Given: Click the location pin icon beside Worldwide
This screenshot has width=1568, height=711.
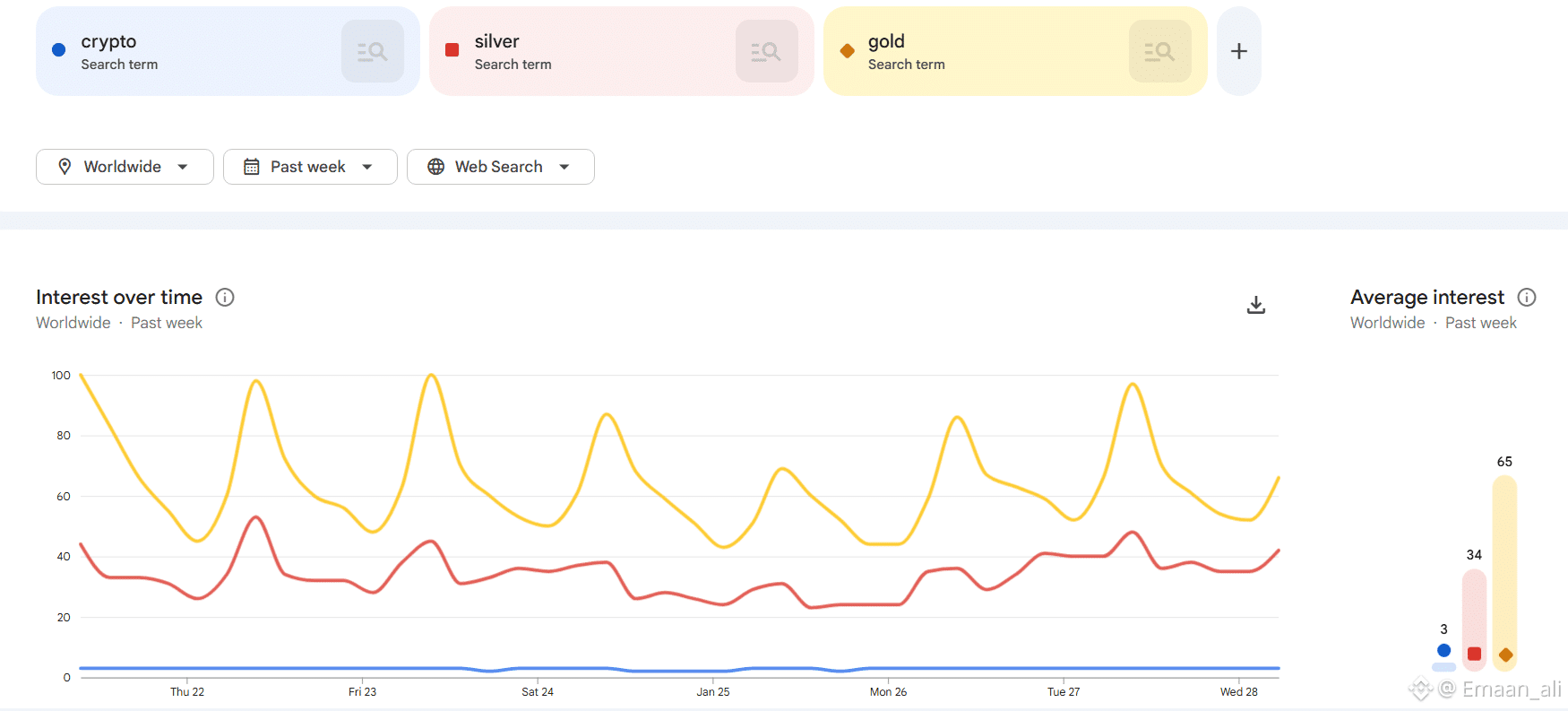Looking at the screenshot, I should (x=65, y=167).
